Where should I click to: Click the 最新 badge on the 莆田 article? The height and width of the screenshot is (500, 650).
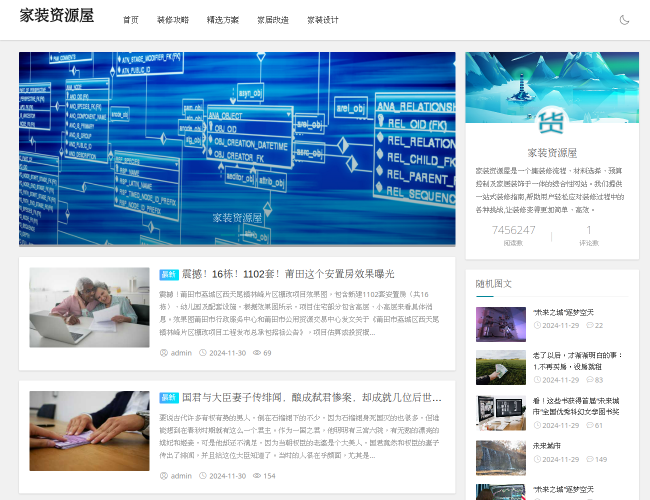click(x=169, y=274)
